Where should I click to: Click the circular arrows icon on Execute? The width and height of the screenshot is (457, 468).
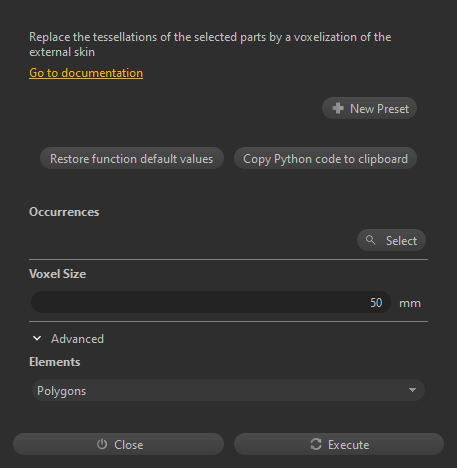tap(316, 444)
